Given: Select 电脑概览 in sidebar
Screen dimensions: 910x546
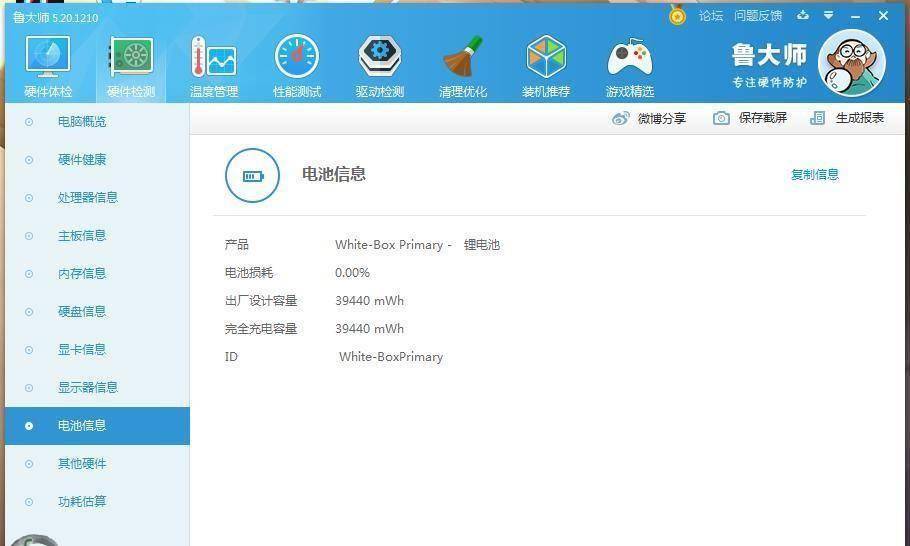Looking at the screenshot, I should coord(97,122).
